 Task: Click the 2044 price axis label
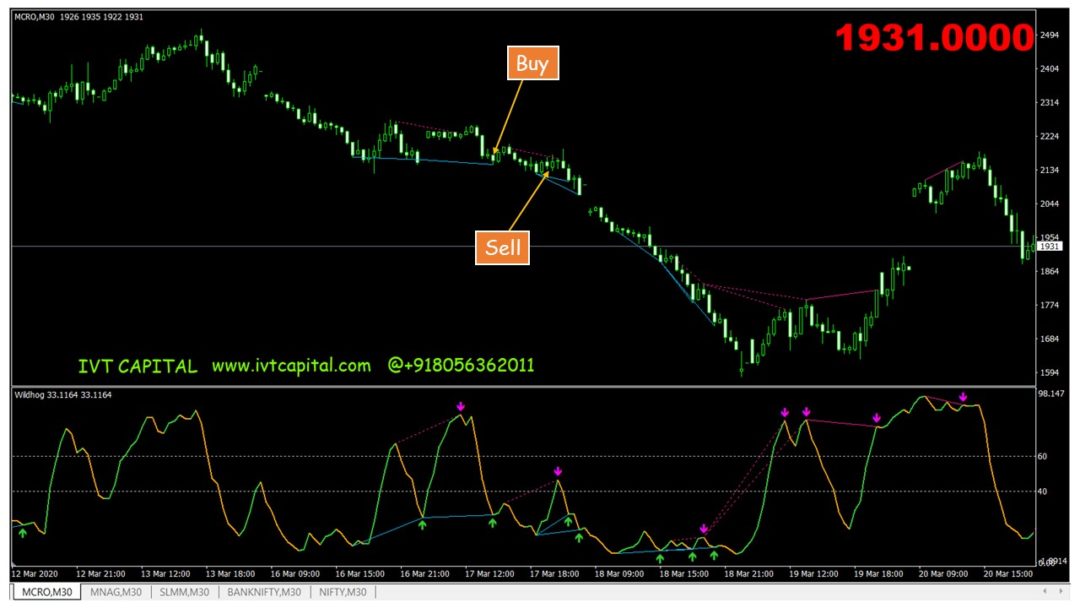[x=1050, y=204]
